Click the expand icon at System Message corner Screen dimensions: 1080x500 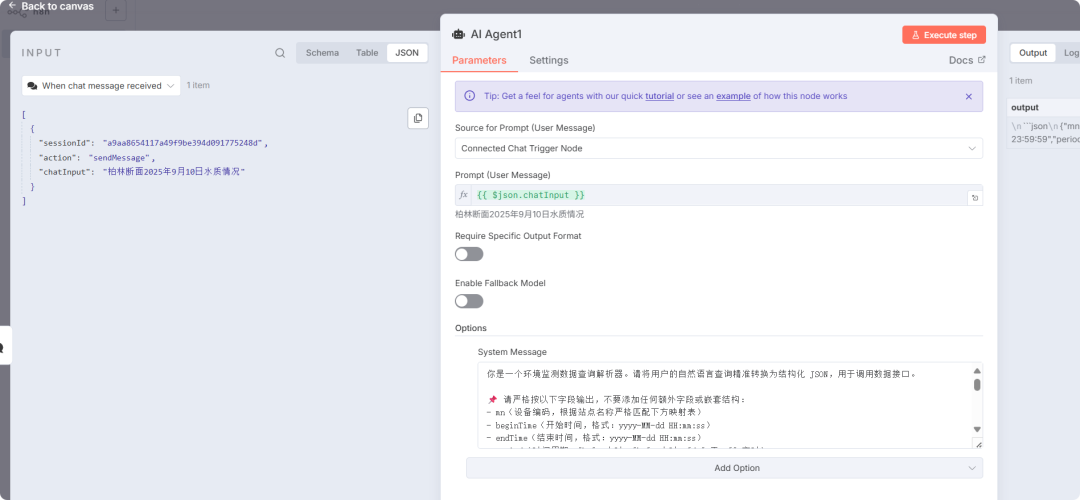(977, 444)
